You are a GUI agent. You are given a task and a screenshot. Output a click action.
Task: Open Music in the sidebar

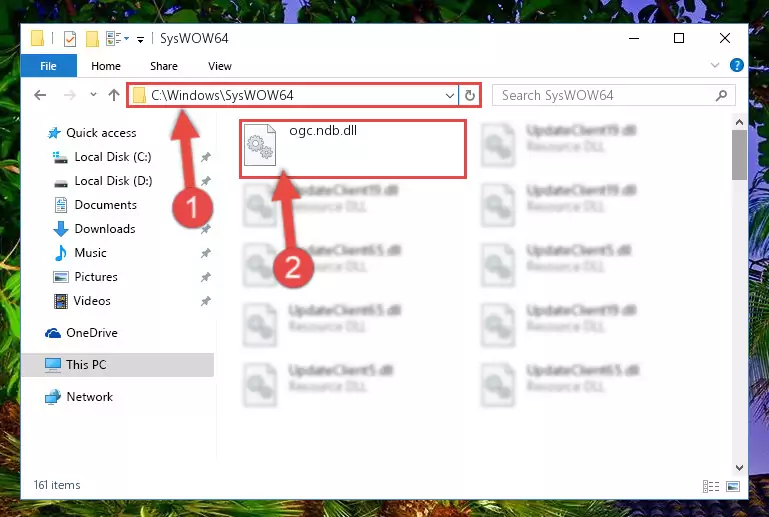tap(90, 253)
